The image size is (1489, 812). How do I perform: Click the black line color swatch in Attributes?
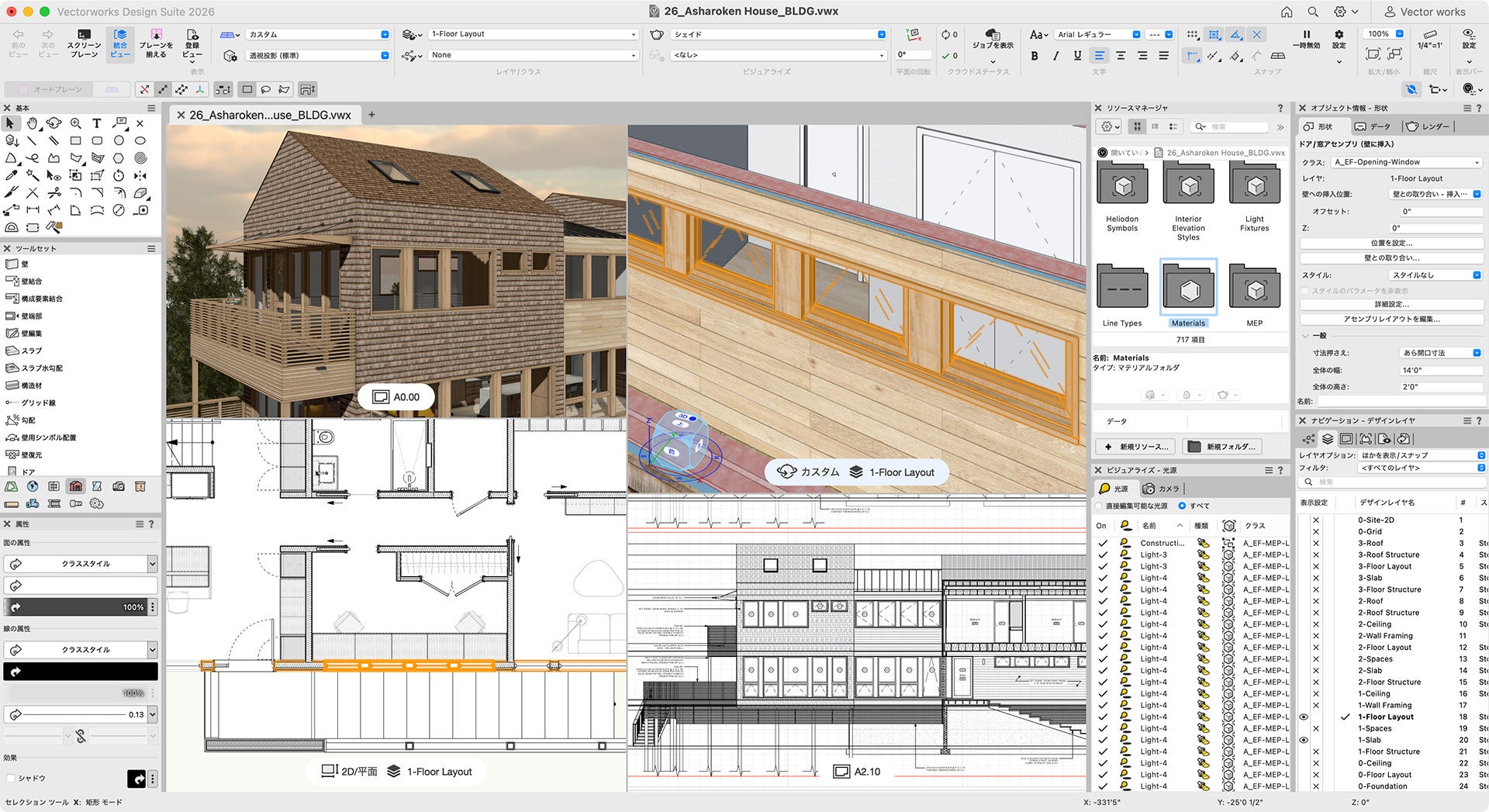tap(80, 670)
